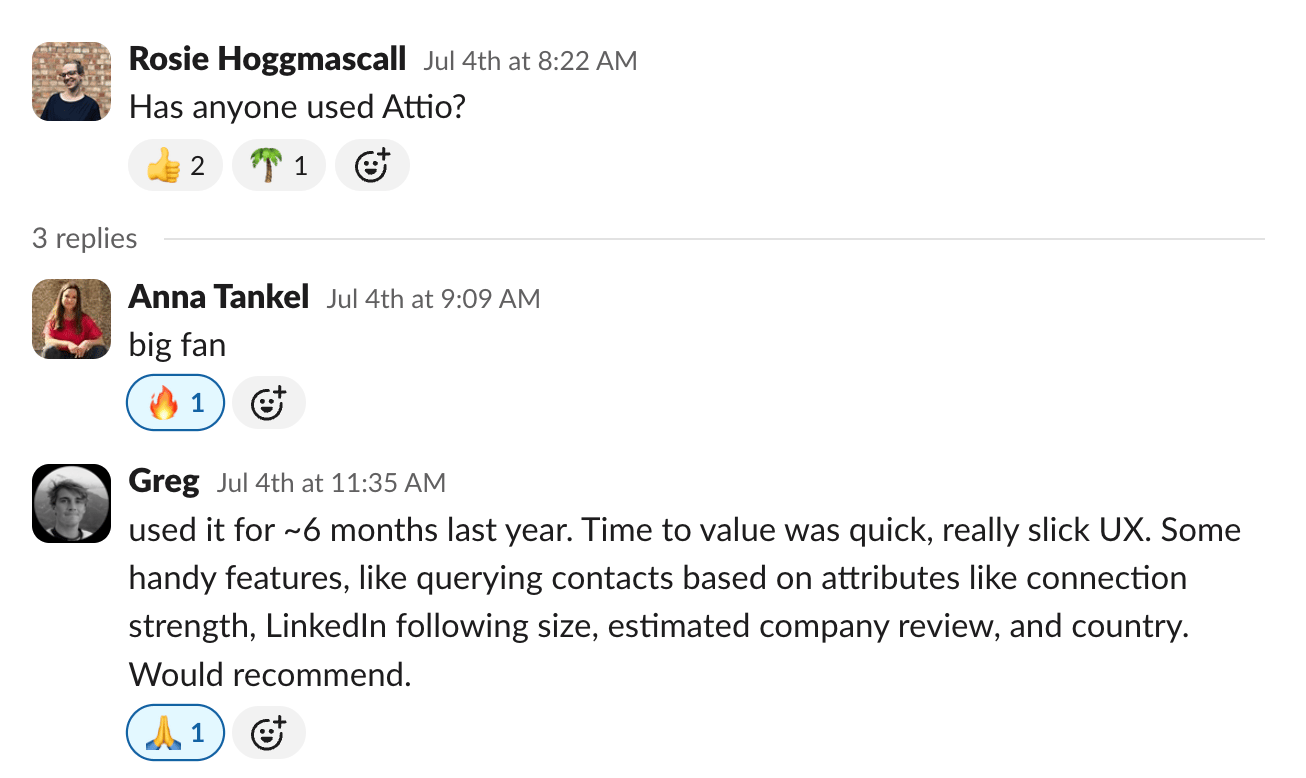
Task: Open the Rosie Hoggmascall name link
Action: [267, 59]
